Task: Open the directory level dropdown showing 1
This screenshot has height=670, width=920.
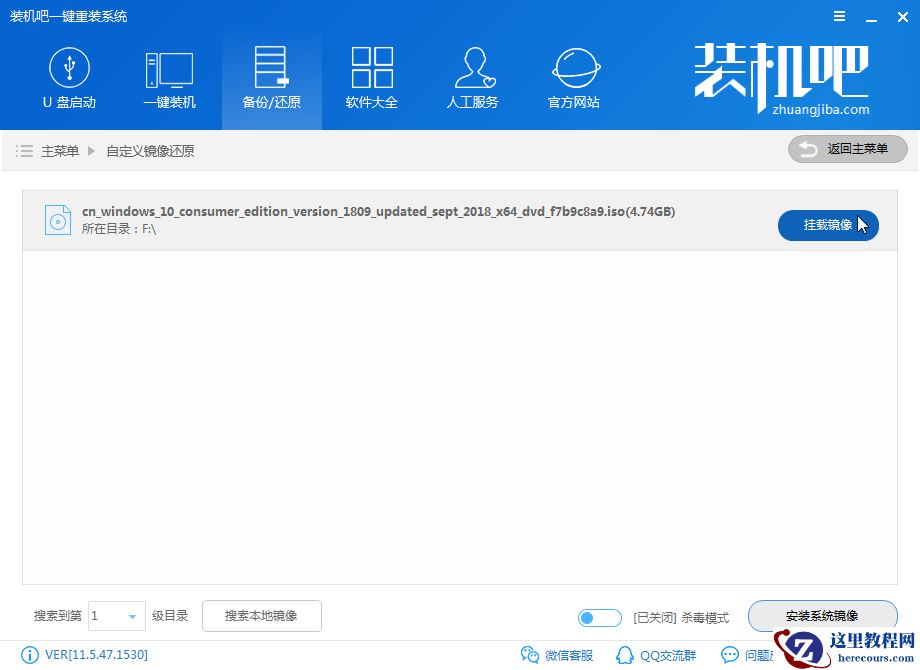Action: (x=116, y=617)
